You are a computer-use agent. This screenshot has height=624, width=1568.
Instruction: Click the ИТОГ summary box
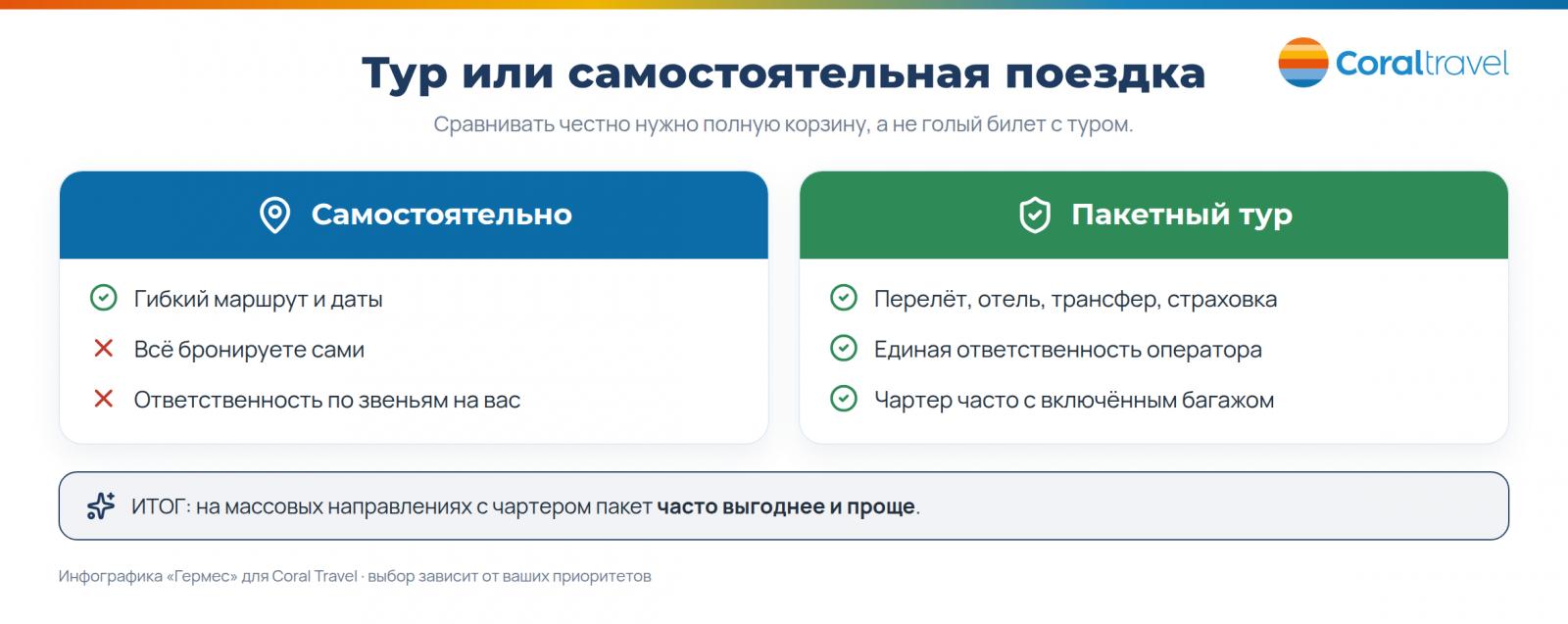pos(784,505)
